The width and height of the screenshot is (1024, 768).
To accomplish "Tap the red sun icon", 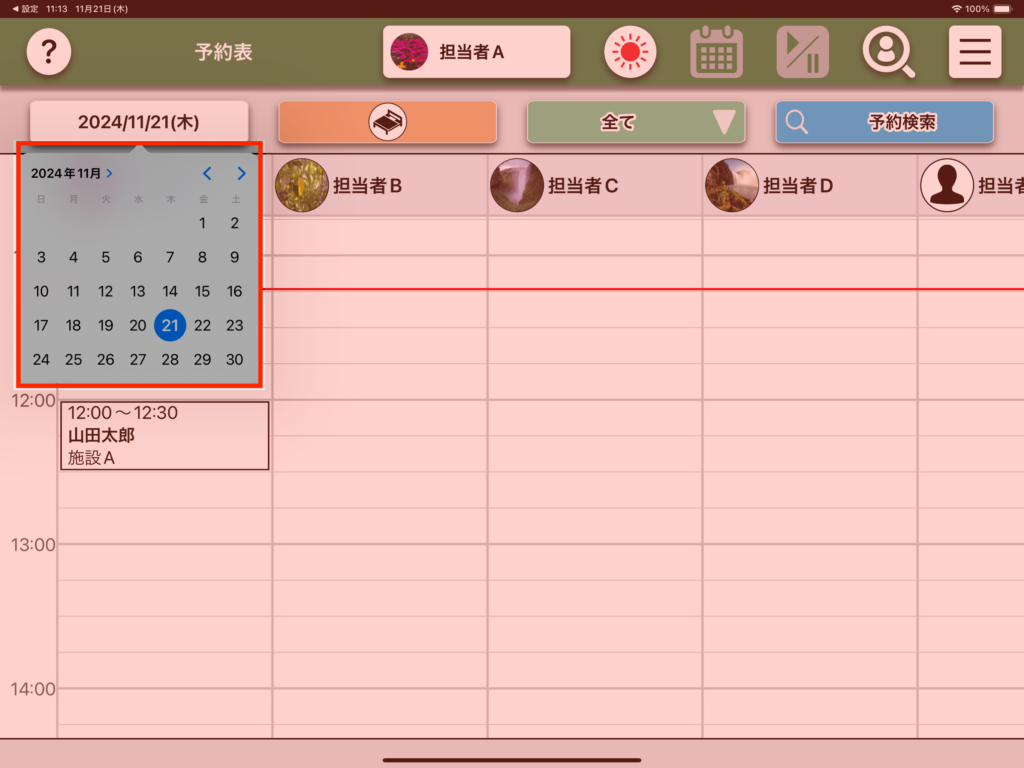I will [x=629, y=52].
